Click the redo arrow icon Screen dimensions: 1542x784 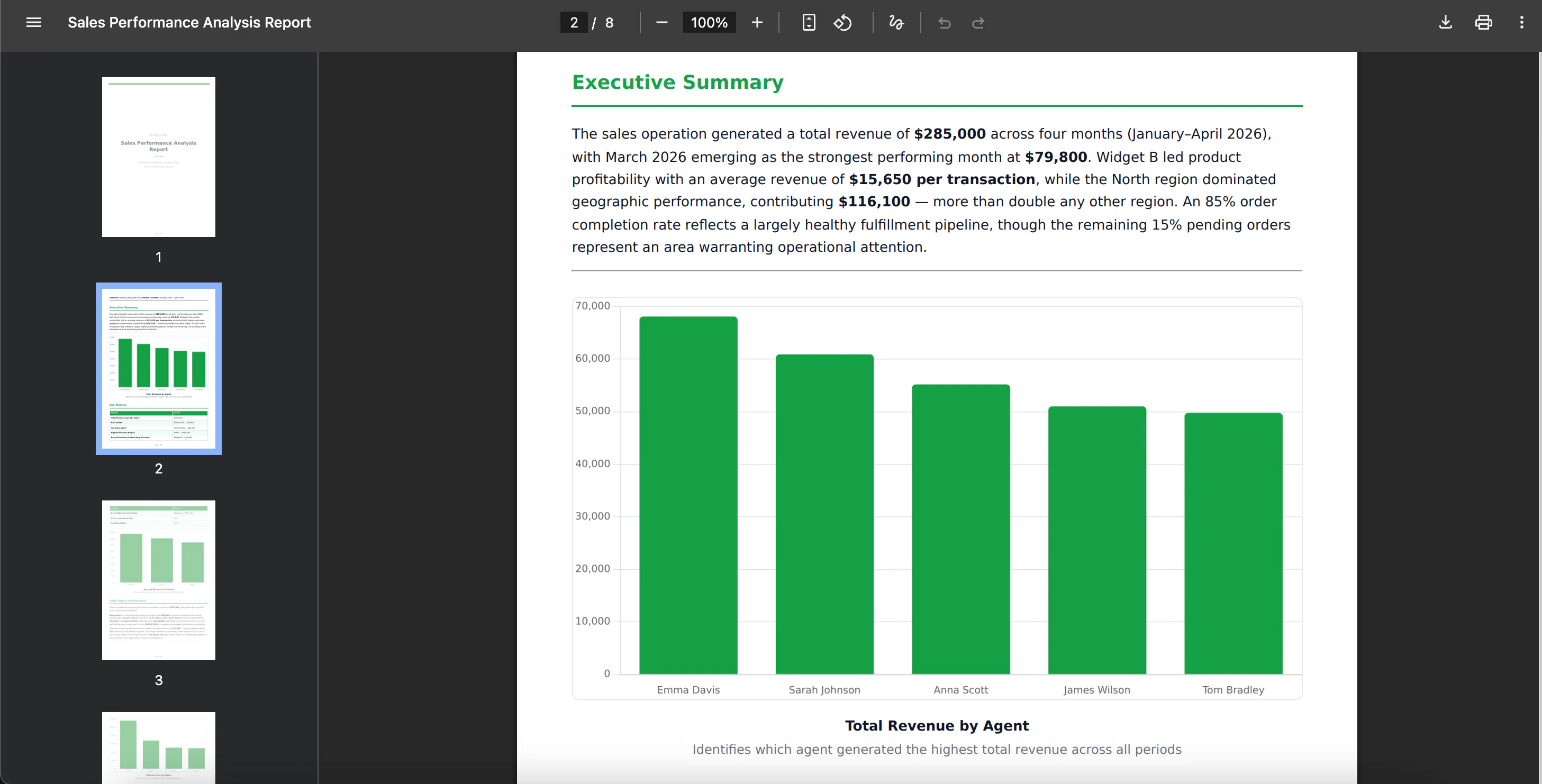click(978, 23)
